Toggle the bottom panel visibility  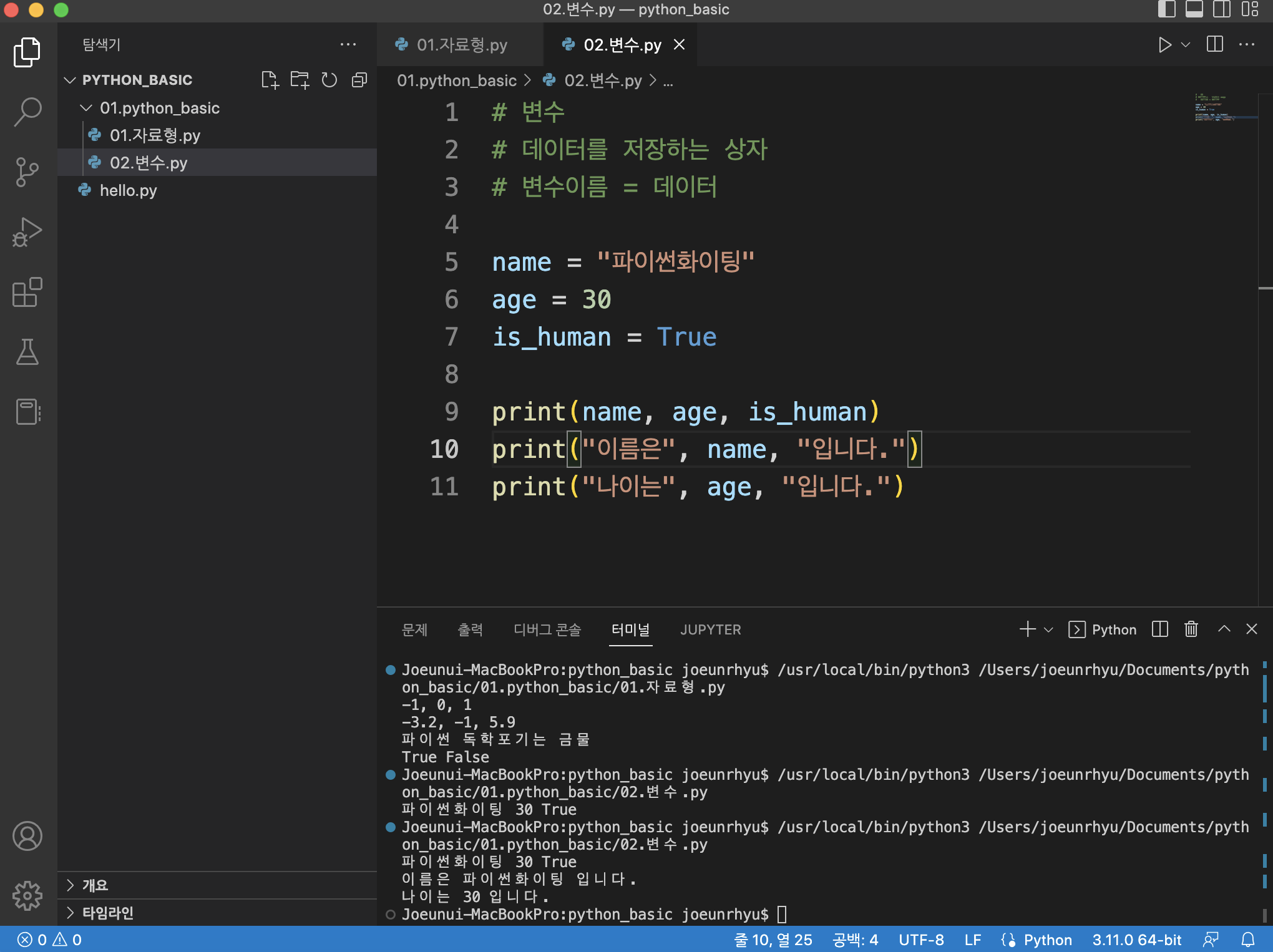tap(1194, 9)
